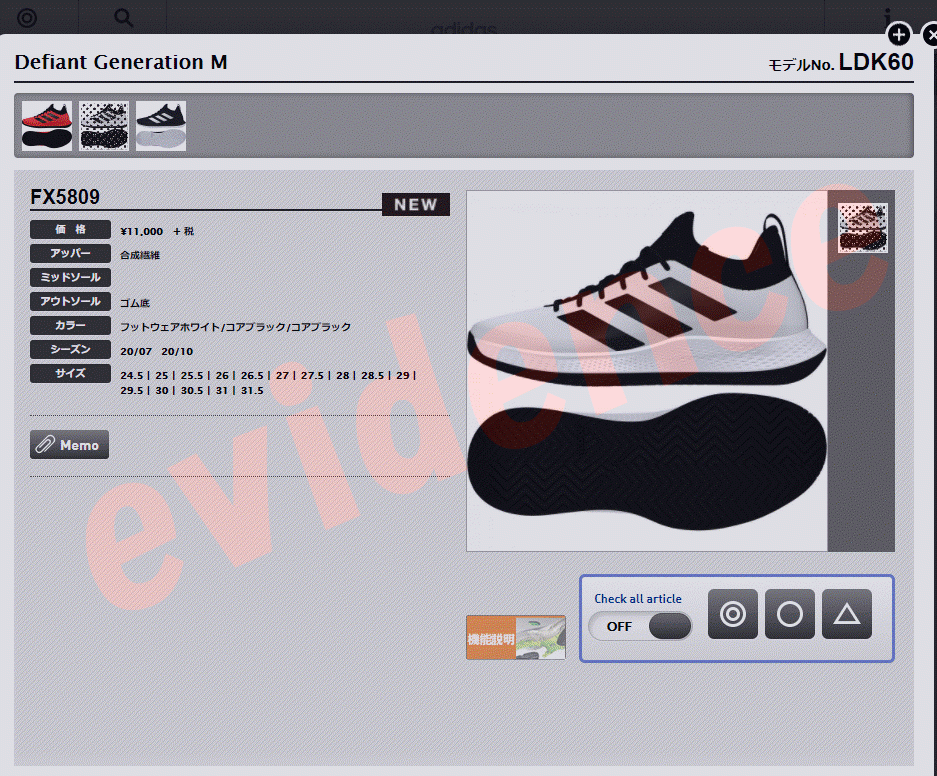Open the search magnifier in the top bar
937x776 pixels.
pos(123,18)
